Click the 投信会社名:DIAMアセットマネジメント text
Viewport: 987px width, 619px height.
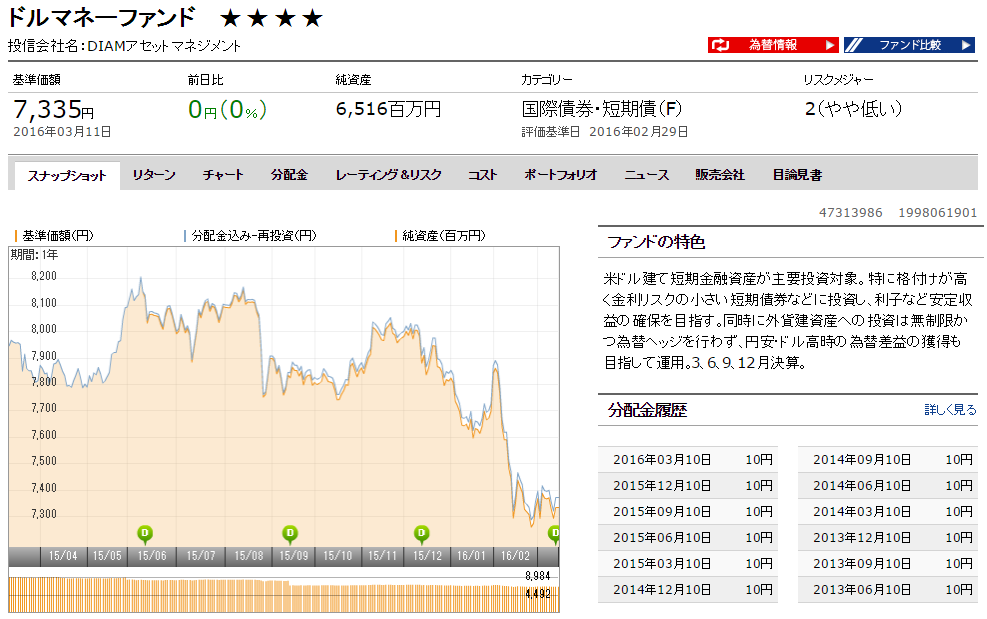click(125, 46)
